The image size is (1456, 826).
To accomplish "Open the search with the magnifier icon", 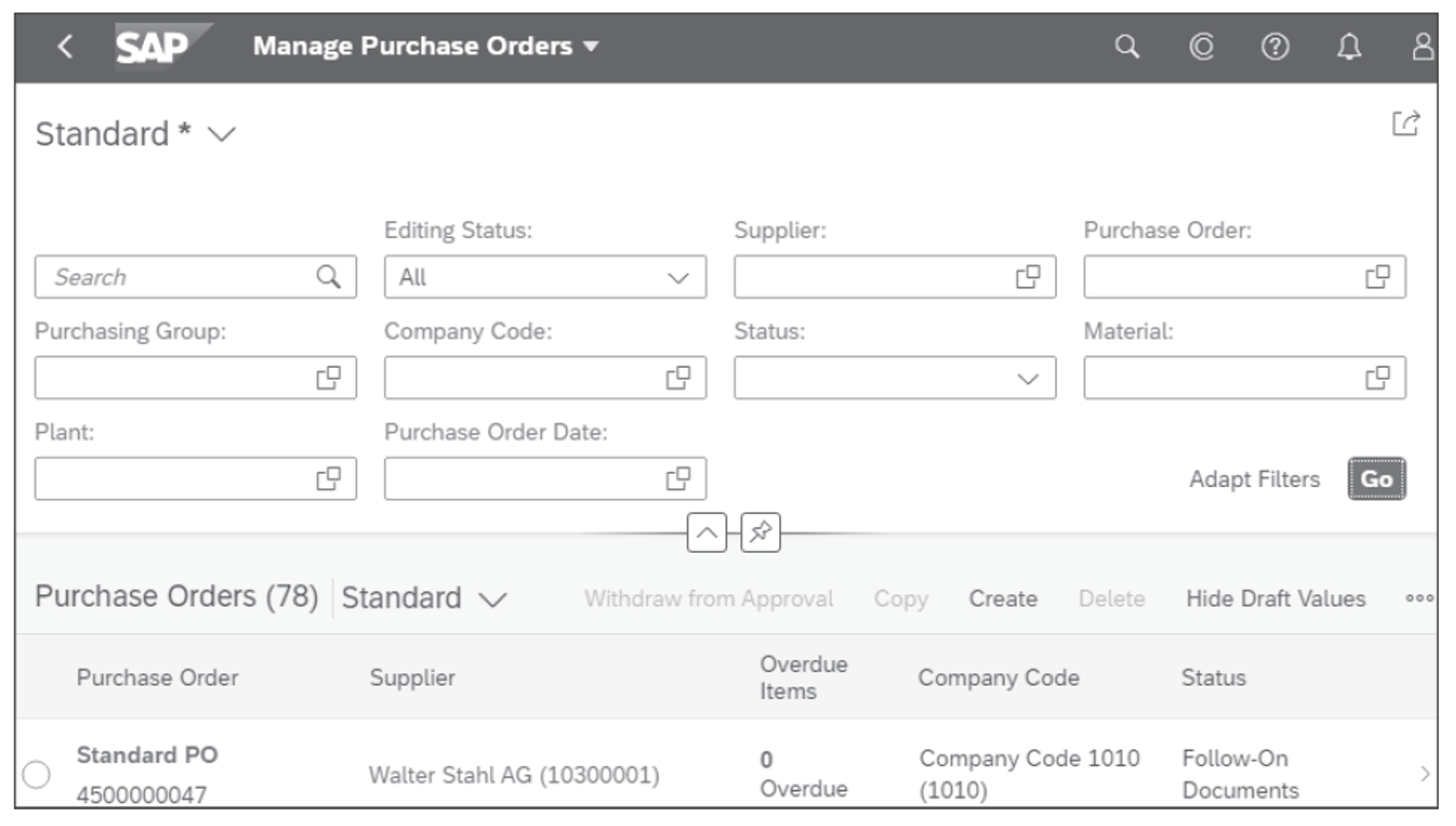I will coord(1127,46).
